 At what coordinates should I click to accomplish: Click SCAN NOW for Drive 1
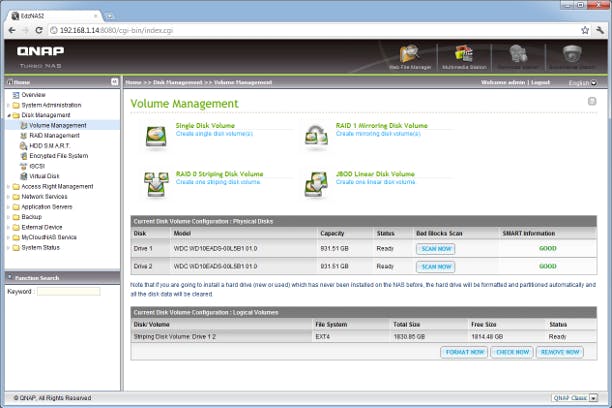pos(436,249)
